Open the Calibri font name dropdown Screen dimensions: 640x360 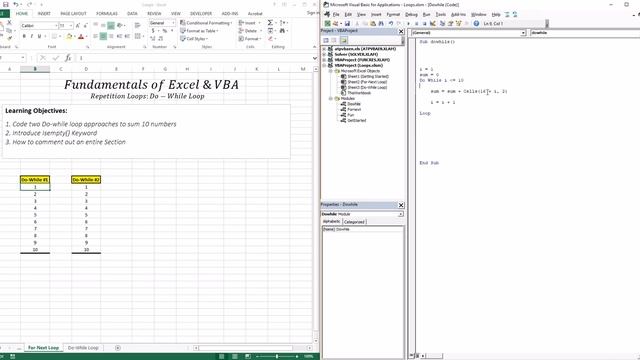[56, 26]
